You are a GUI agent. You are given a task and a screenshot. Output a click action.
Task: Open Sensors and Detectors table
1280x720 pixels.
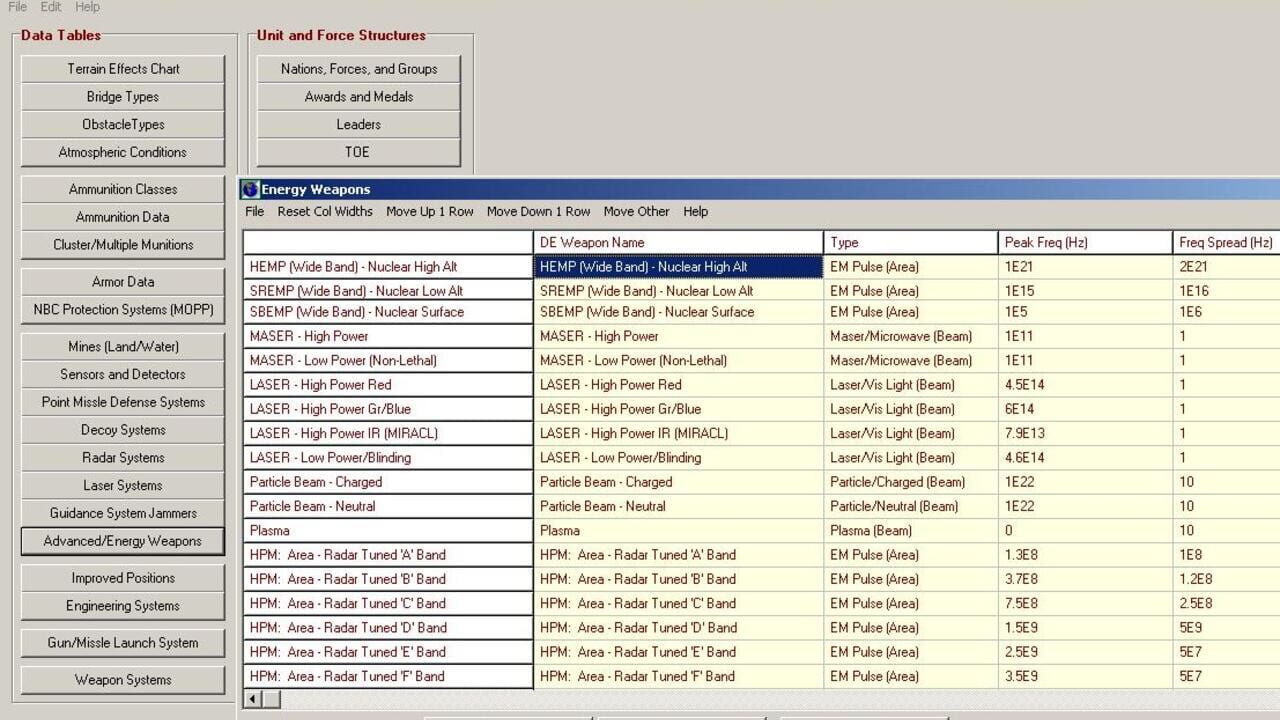tap(123, 374)
